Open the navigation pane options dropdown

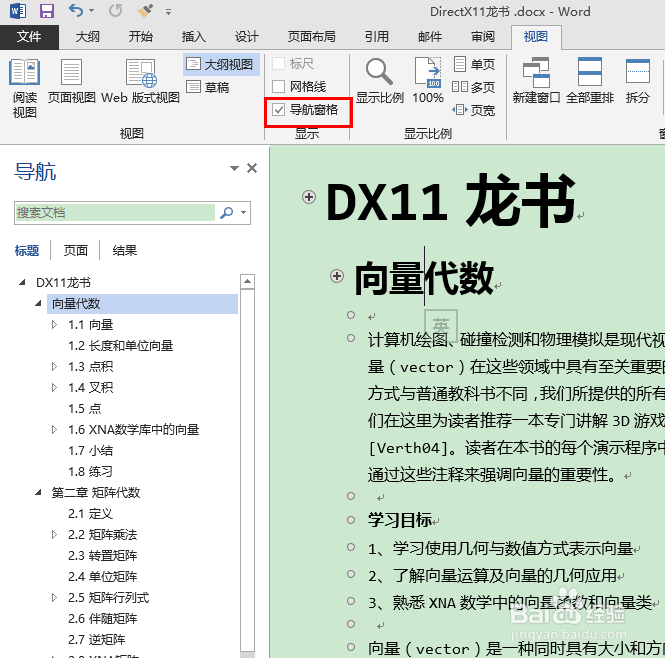[x=234, y=168]
